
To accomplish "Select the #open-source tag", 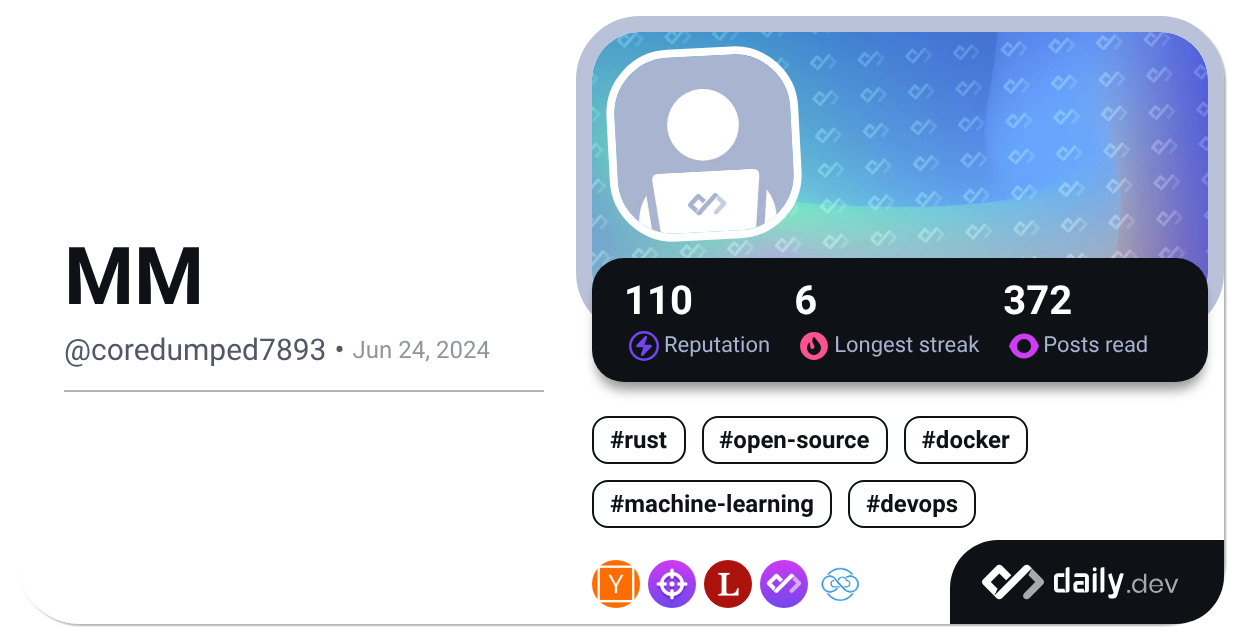I will (x=794, y=440).
